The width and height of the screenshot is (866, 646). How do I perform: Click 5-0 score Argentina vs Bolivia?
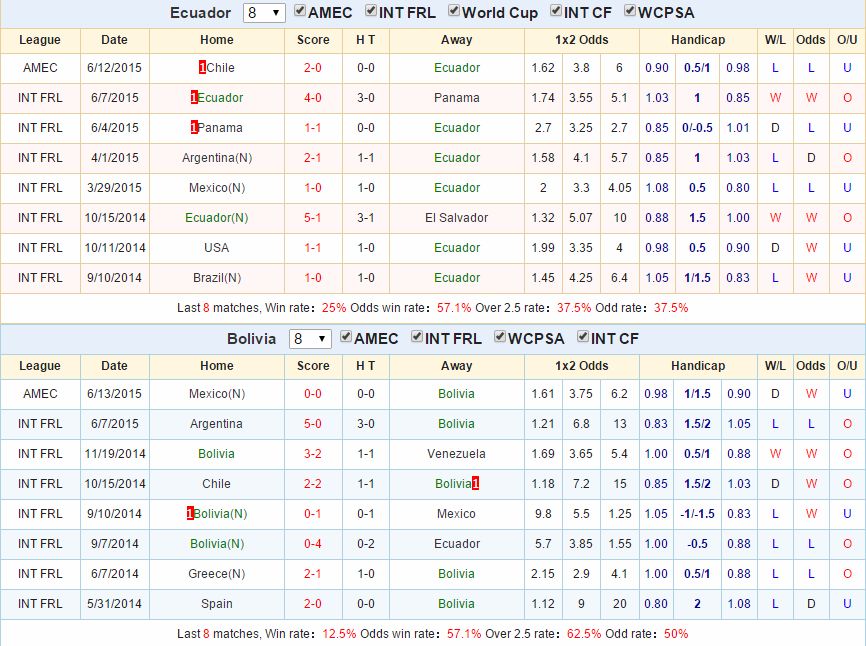point(313,424)
